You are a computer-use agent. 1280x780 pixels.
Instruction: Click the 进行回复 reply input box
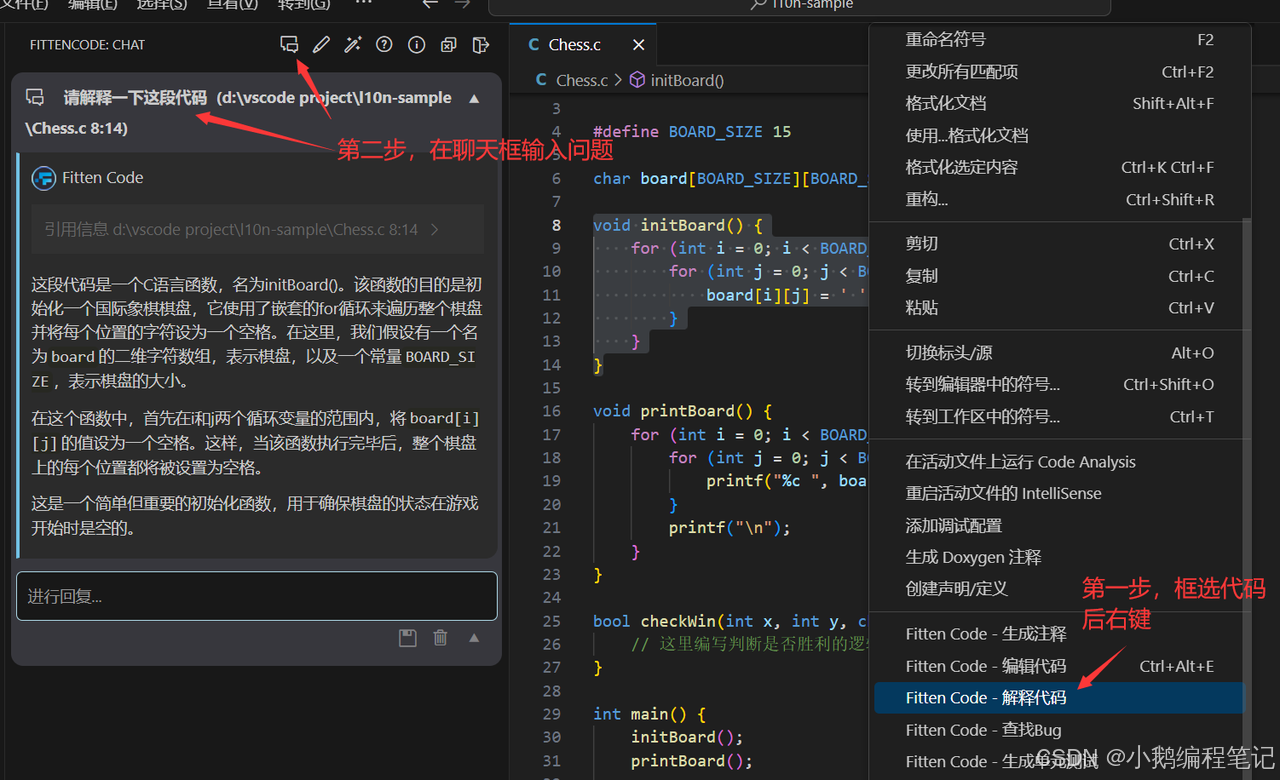point(257,596)
